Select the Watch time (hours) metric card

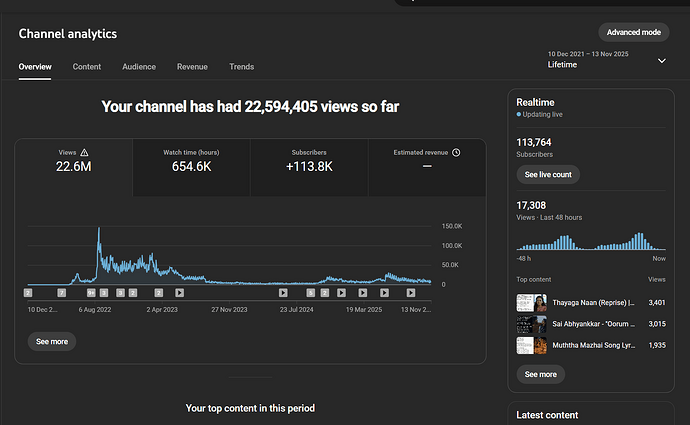[x=190, y=161]
